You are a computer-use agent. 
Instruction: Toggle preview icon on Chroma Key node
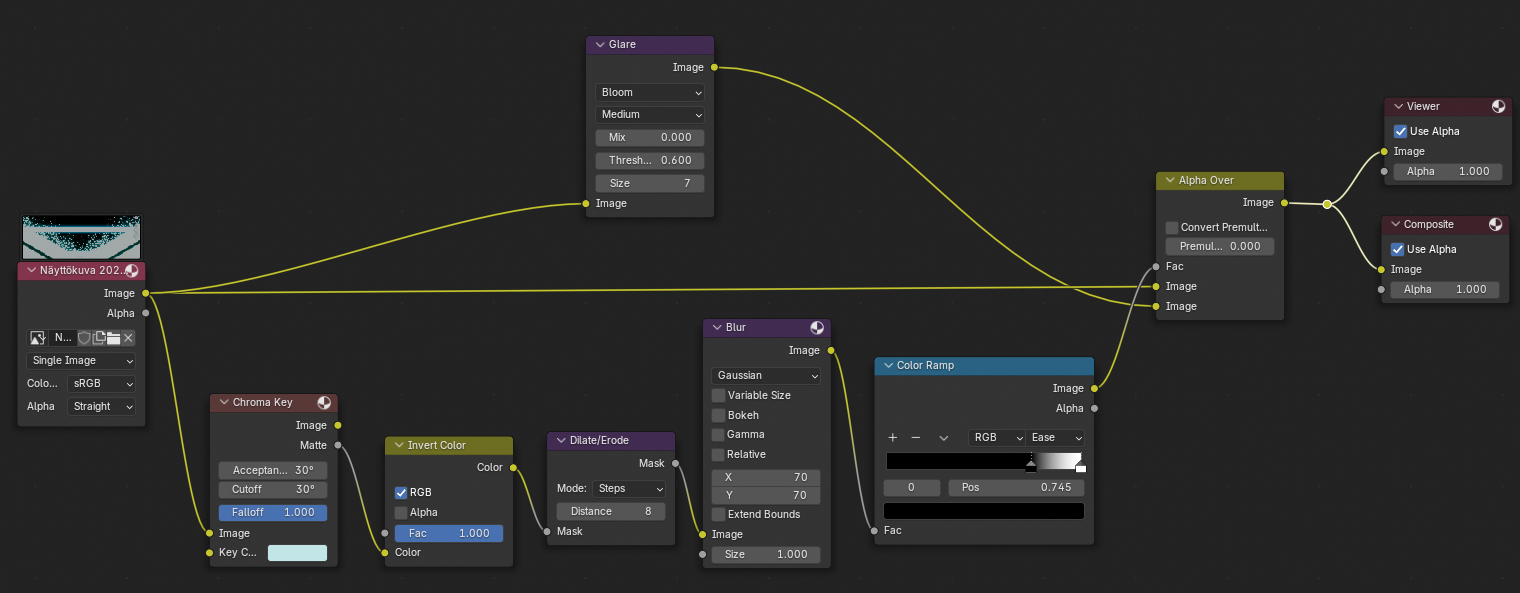pos(325,402)
